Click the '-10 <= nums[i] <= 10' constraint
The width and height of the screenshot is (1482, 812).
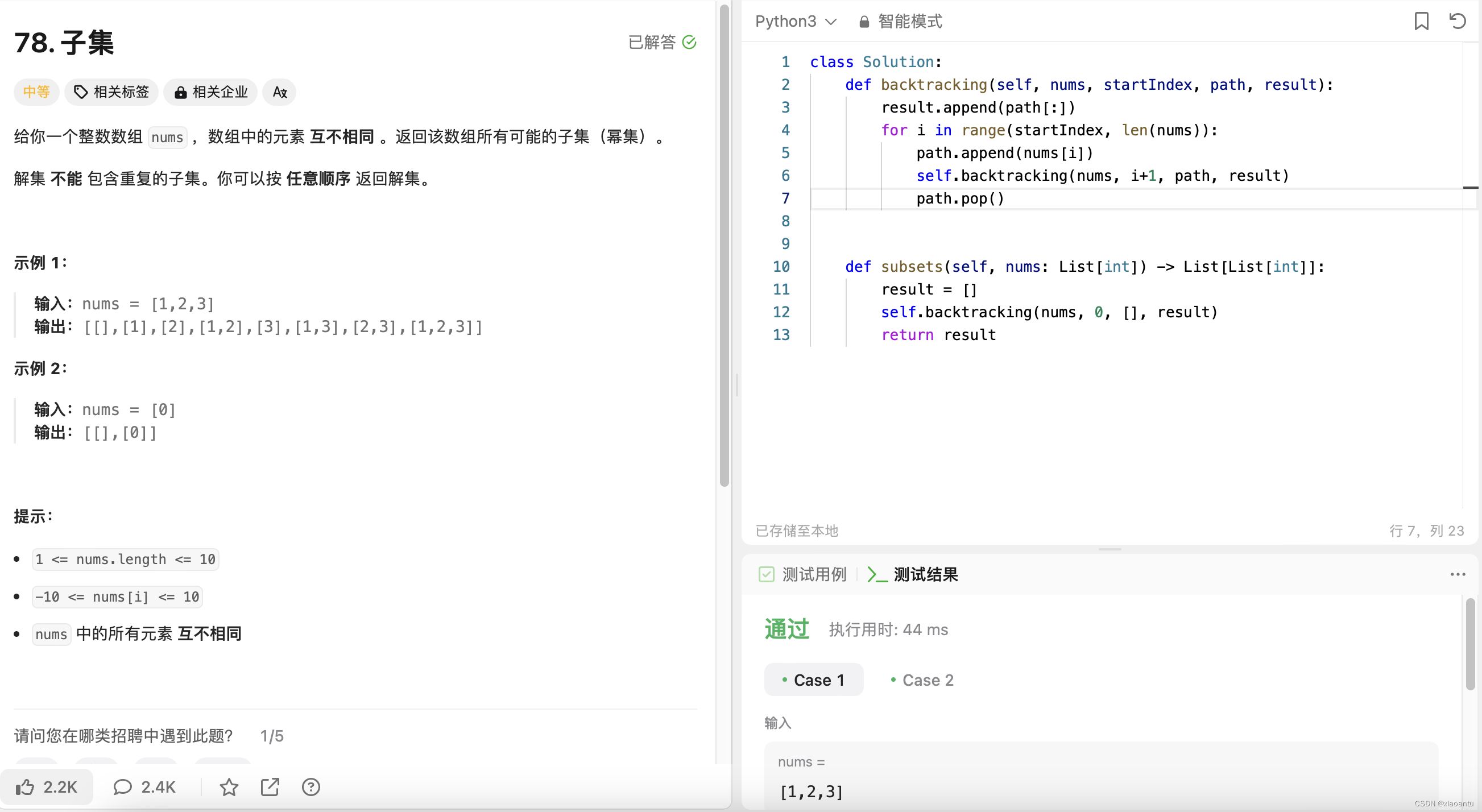point(117,596)
